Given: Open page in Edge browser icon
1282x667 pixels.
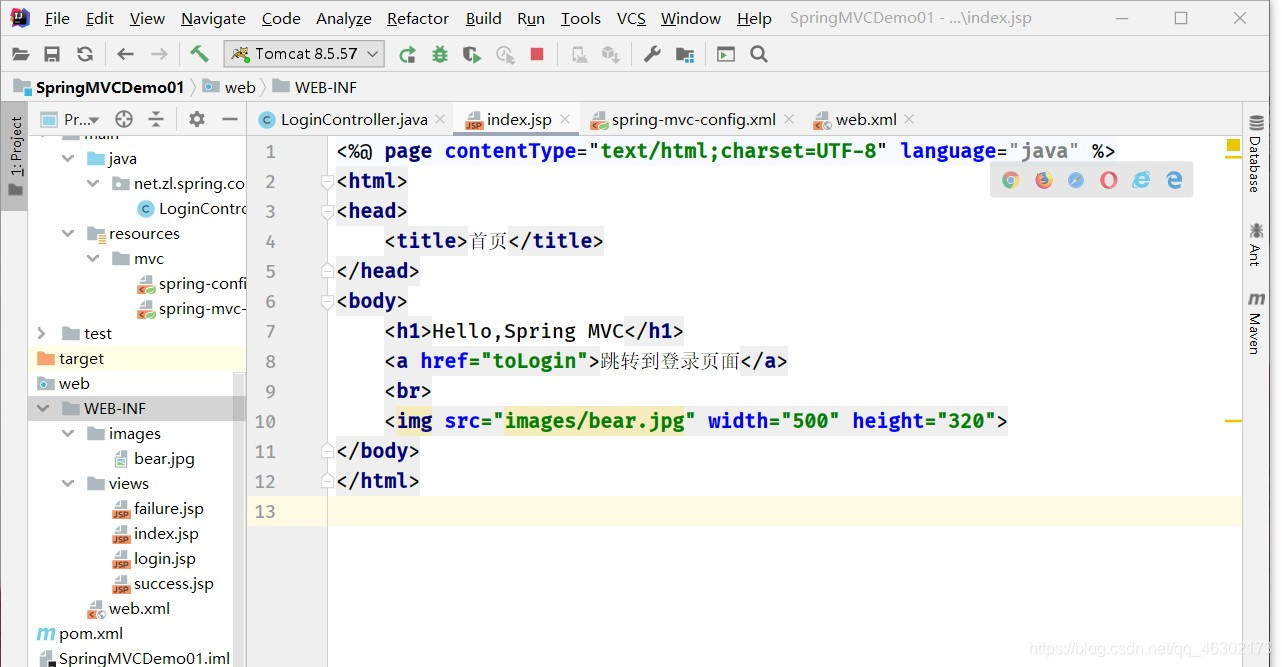Looking at the screenshot, I should coord(1174,180).
